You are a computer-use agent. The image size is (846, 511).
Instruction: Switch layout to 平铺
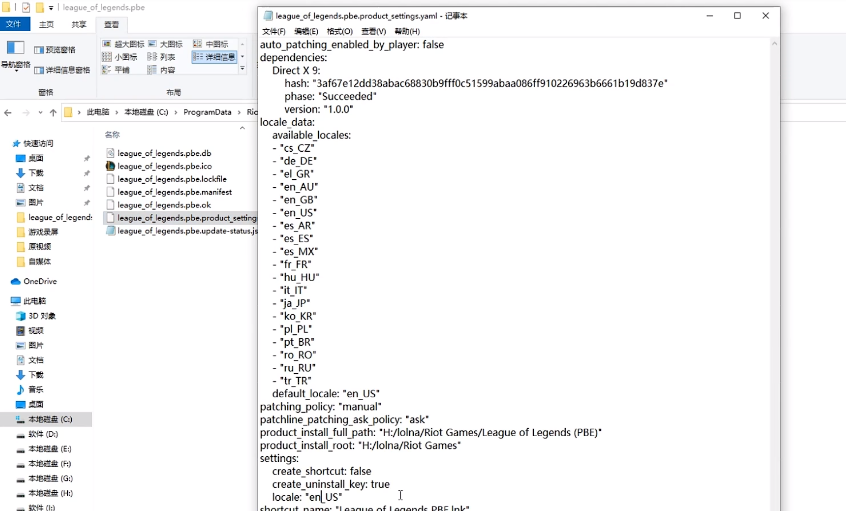click(116, 70)
